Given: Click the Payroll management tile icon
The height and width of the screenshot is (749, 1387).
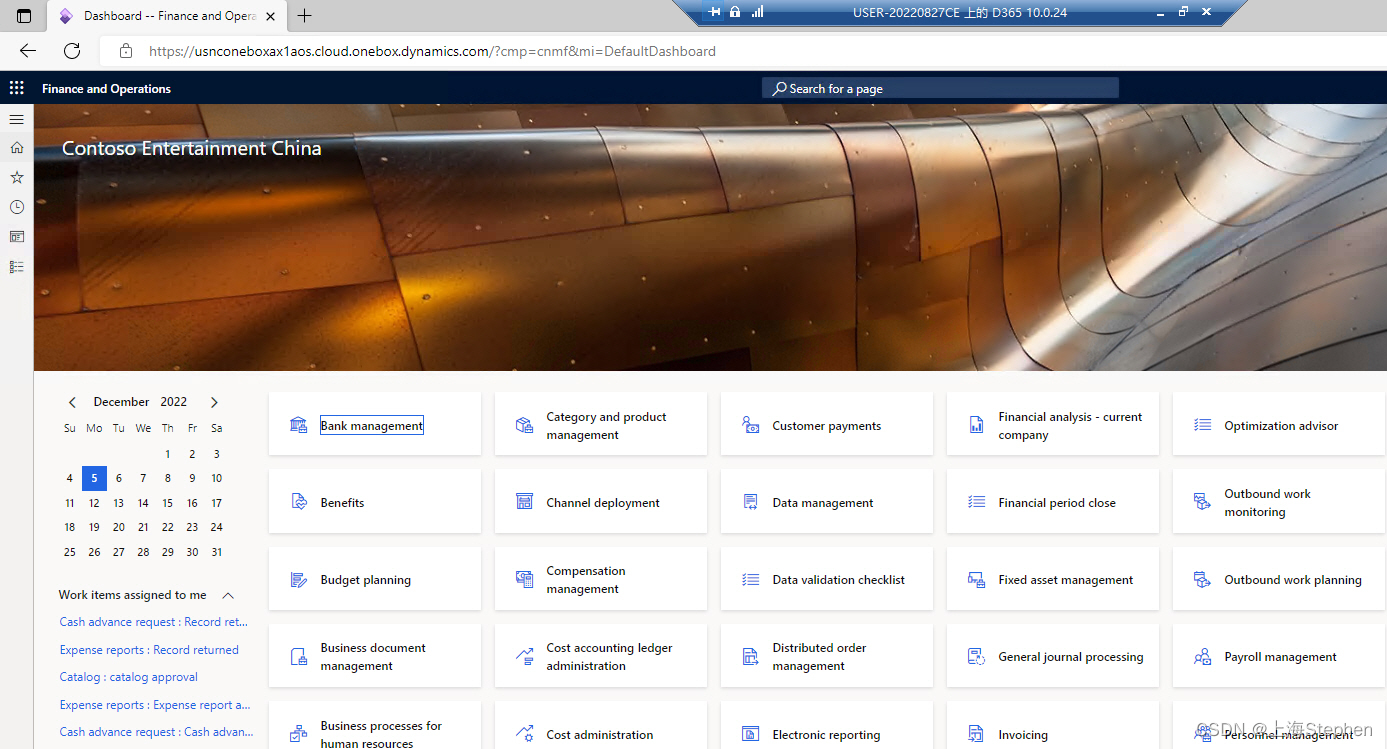Looking at the screenshot, I should pyautogui.click(x=1202, y=657).
